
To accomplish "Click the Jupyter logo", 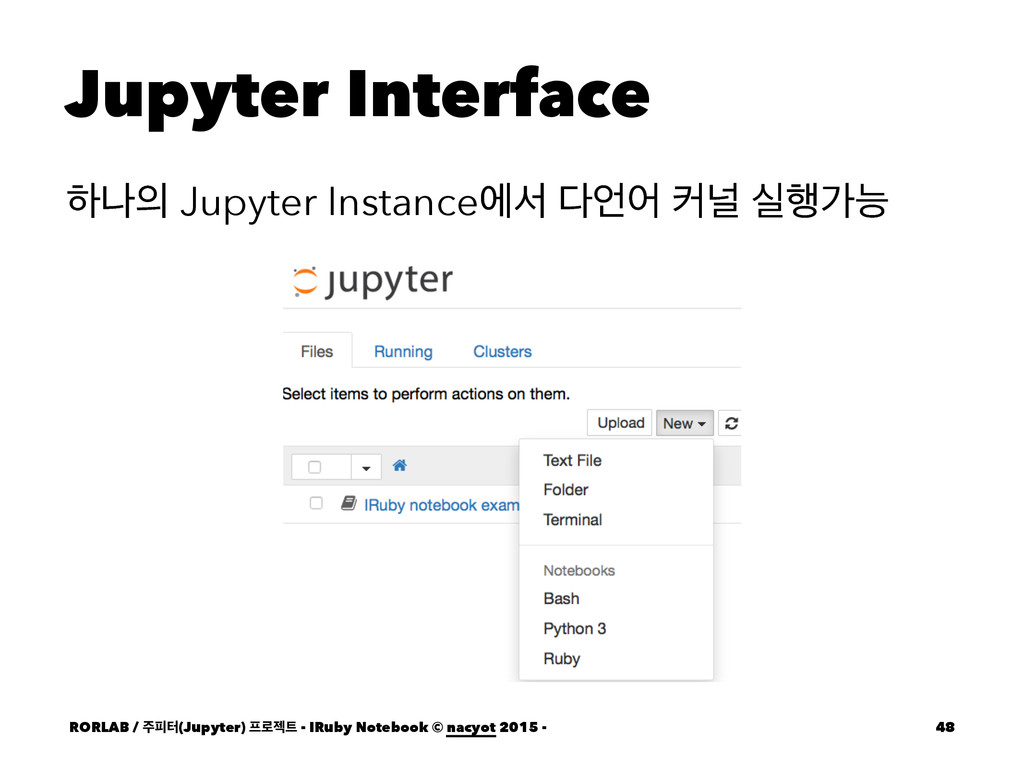I will tap(372, 282).
